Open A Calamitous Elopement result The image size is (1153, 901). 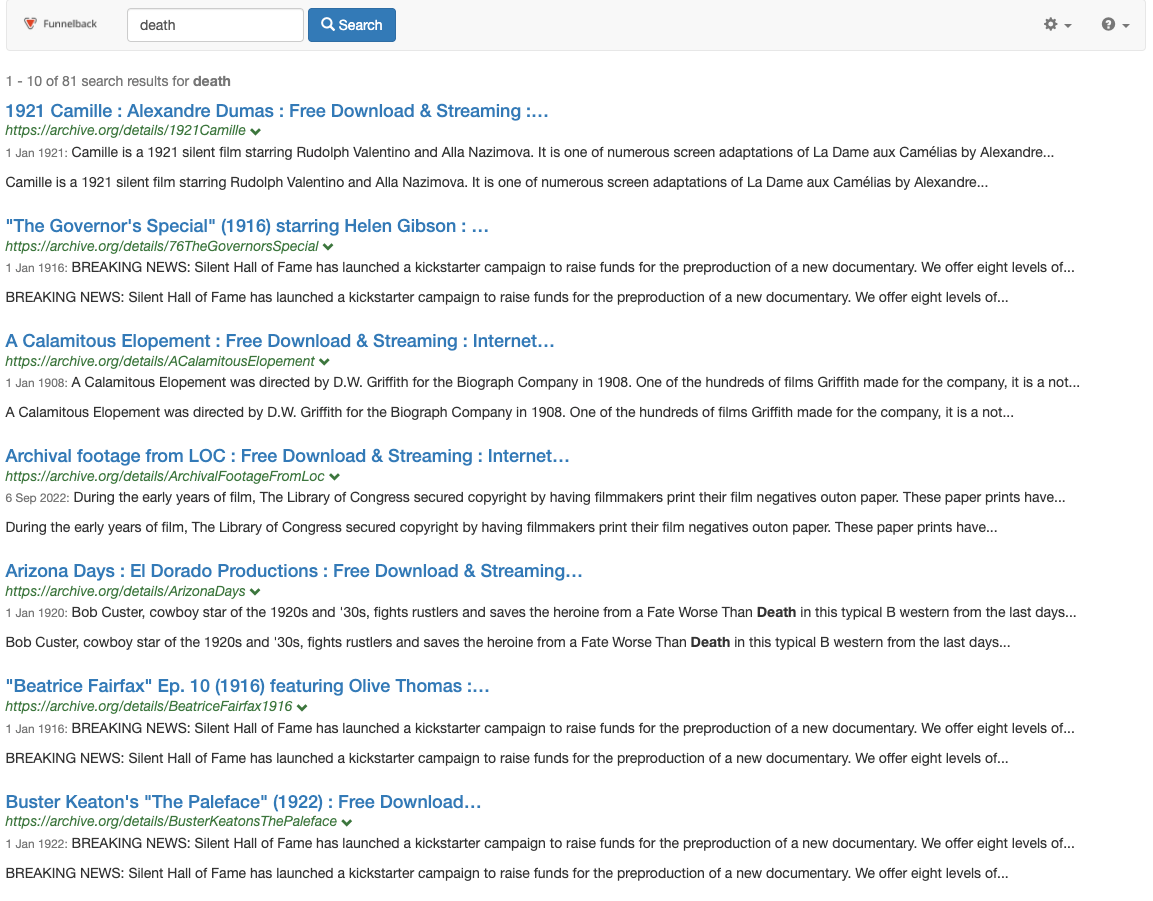click(x=280, y=341)
